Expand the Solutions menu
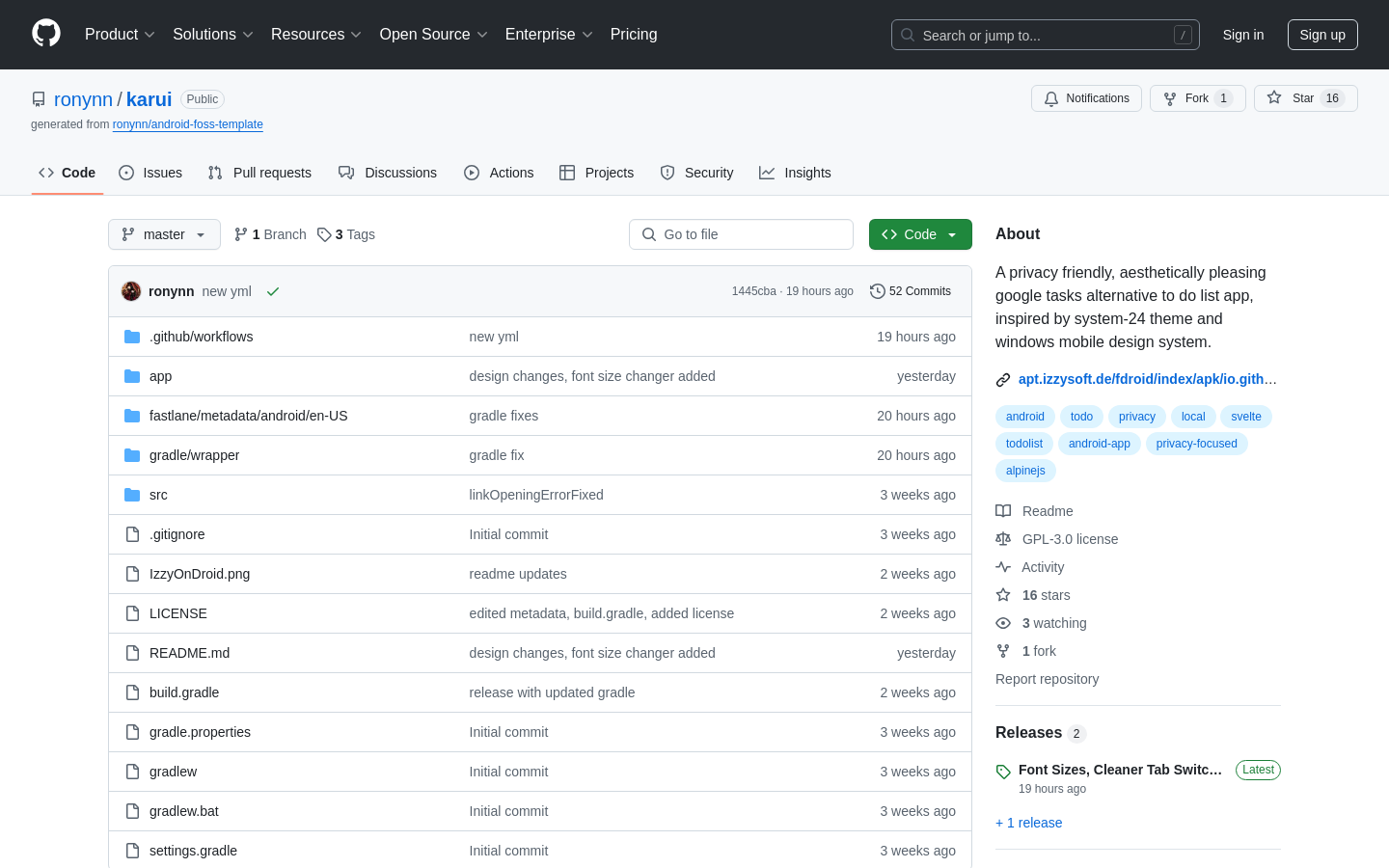1389x868 pixels. tap(213, 35)
